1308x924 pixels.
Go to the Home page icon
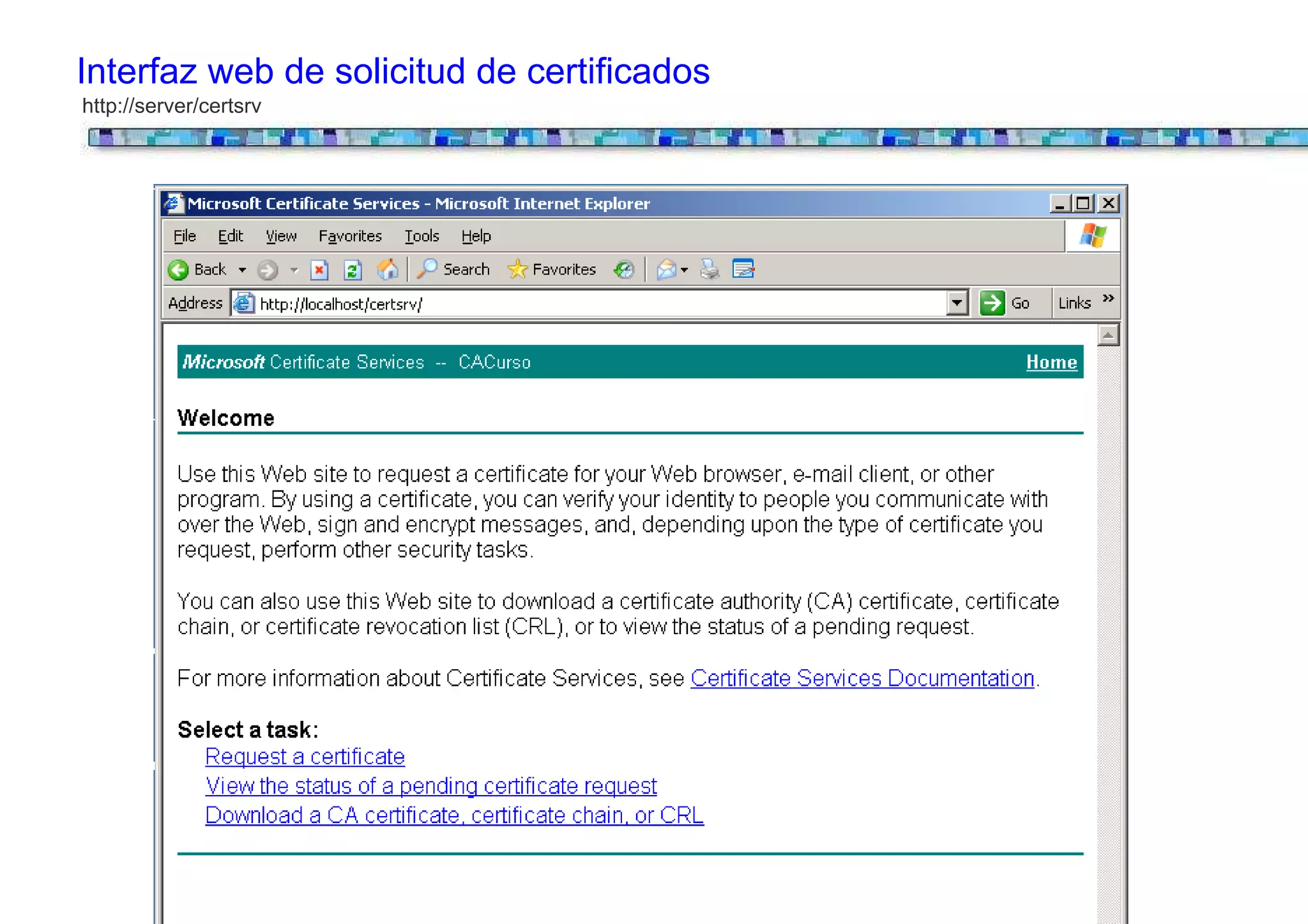click(x=387, y=269)
